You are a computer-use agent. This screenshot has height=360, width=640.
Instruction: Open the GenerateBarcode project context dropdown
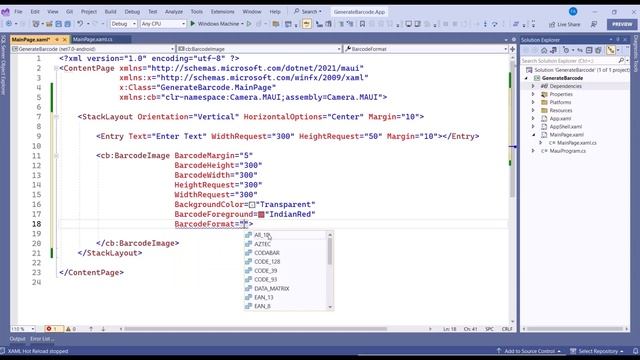tap(93, 49)
